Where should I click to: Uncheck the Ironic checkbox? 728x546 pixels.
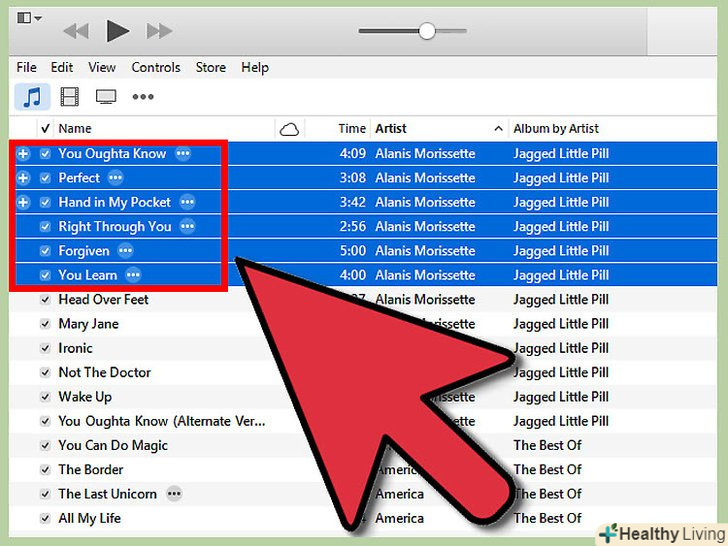45,348
